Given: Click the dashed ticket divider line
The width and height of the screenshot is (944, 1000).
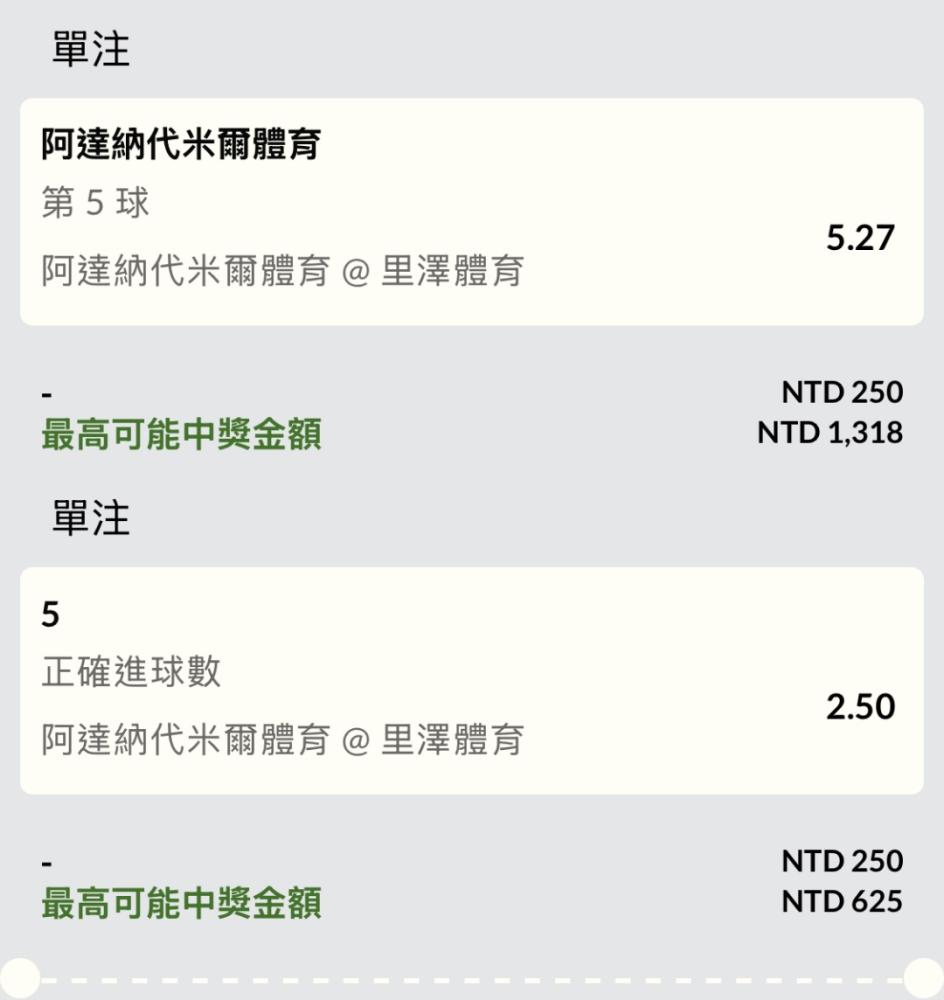Looking at the screenshot, I should coord(472,980).
